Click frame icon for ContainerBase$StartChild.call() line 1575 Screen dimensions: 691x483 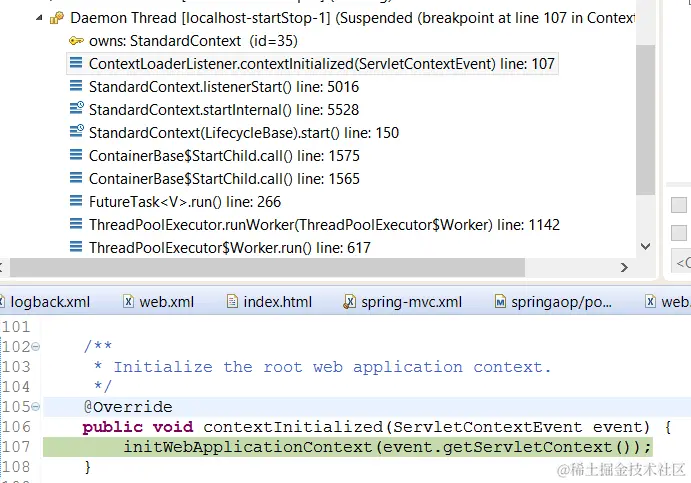pyautogui.click(x=76, y=155)
